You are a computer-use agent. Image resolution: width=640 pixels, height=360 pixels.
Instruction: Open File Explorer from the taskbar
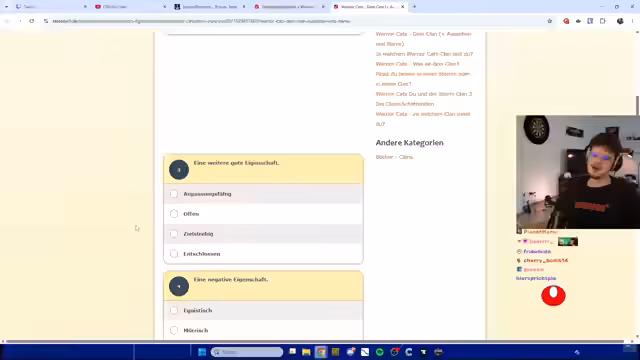pyautogui.click(x=306, y=352)
